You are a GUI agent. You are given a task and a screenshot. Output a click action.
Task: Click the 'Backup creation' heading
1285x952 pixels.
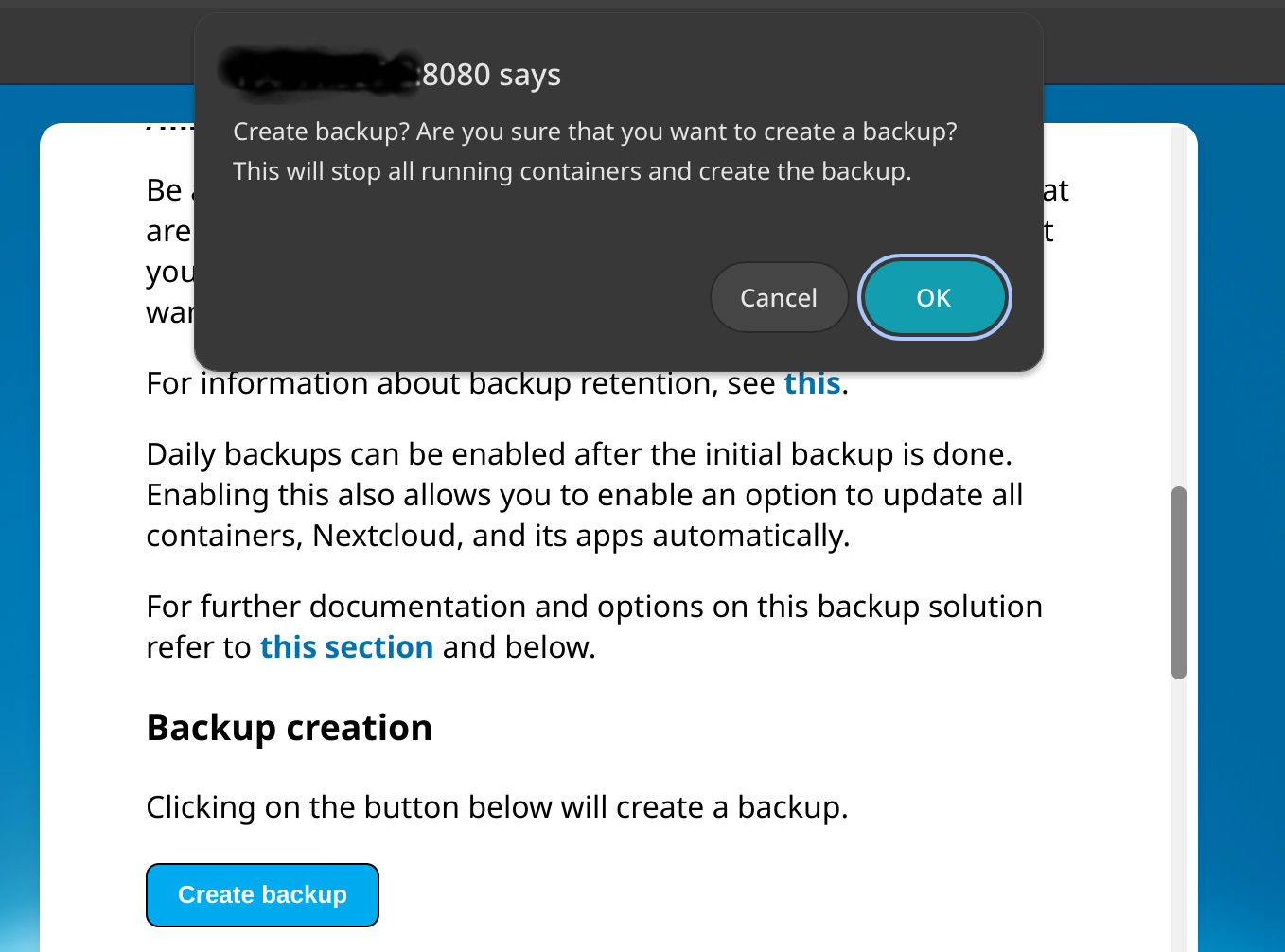click(290, 728)
